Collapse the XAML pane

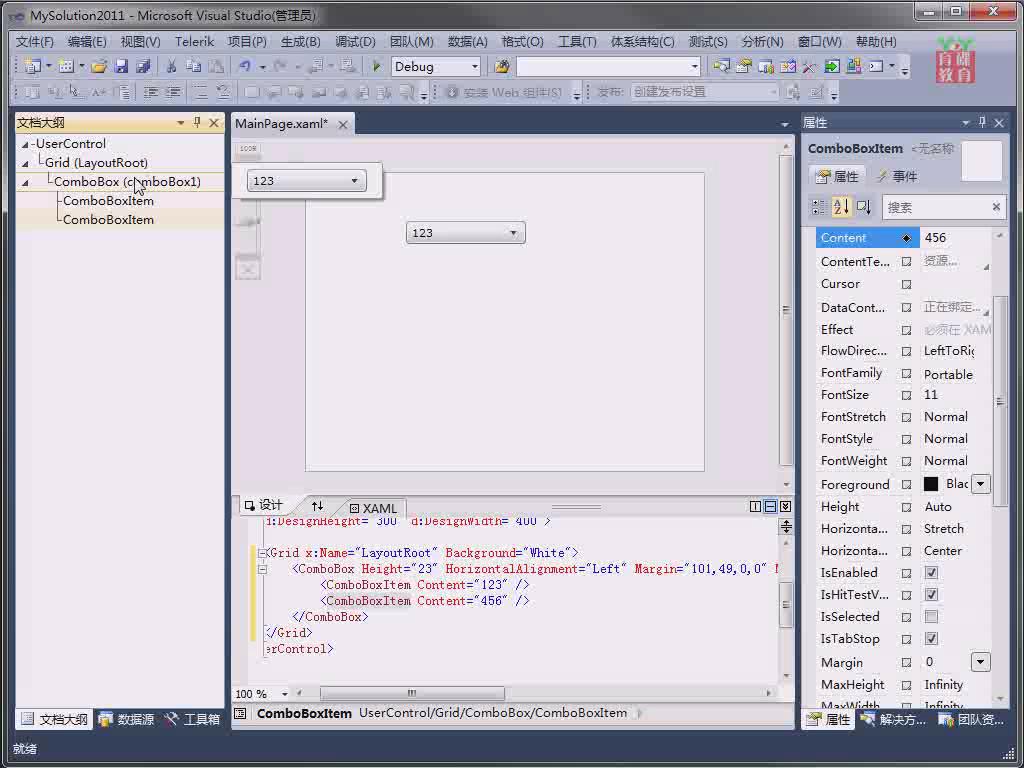(786, 506)
